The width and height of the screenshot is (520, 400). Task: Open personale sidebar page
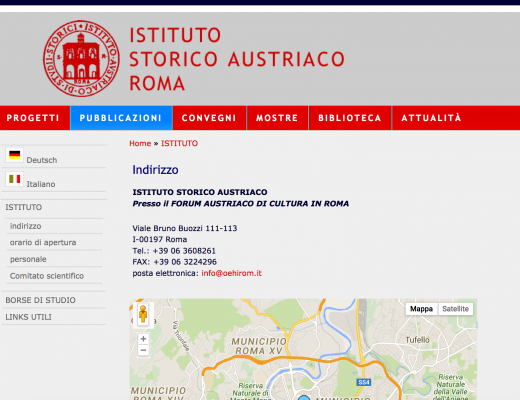[28, 259]
